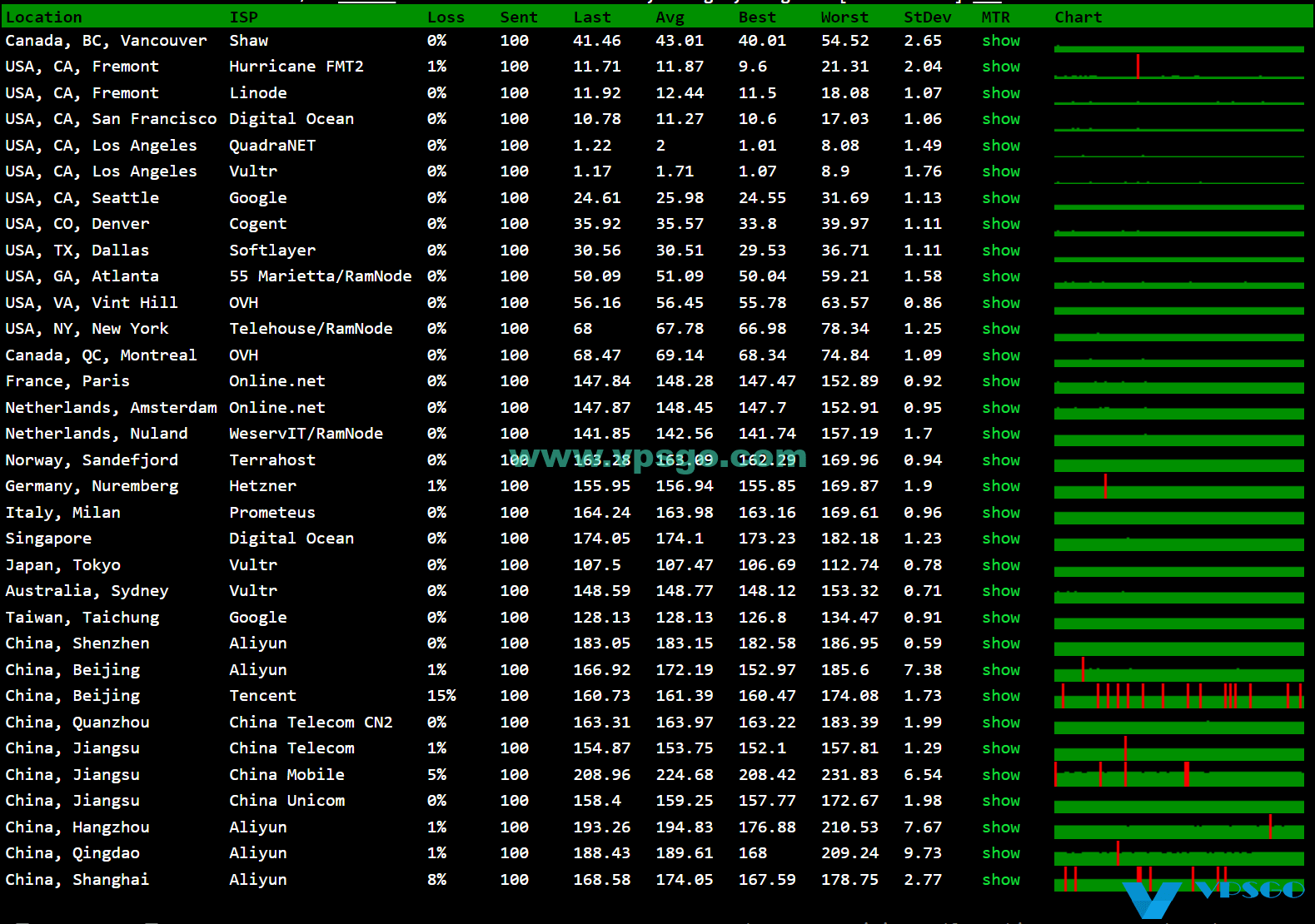The image size is (1315, 924).
Task: Open 'show' for Hangzhou Aliyun row
Action: coord(1000,827)
